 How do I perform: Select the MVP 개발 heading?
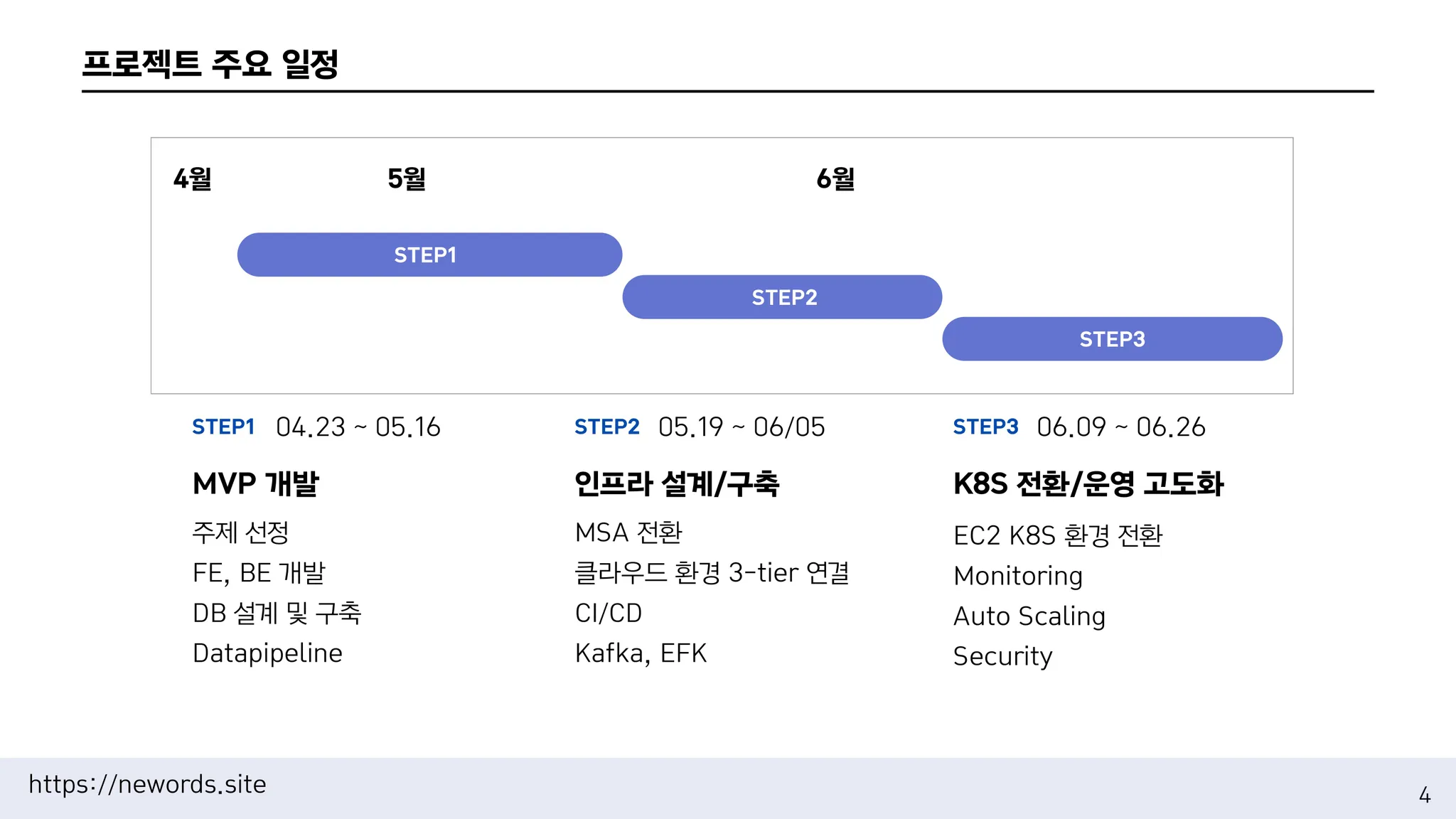tap(256, 484)
